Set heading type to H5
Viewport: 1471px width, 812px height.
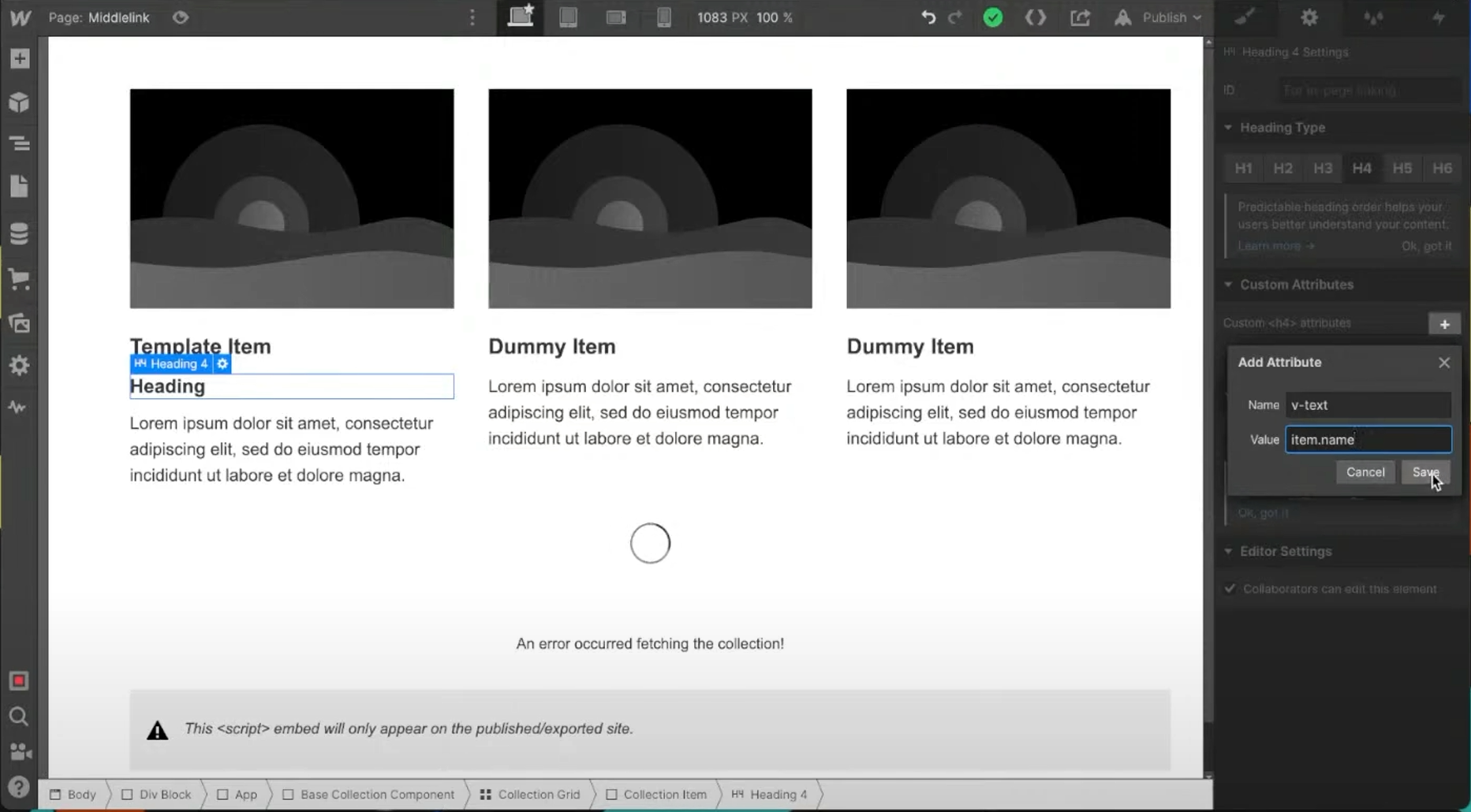coord(1402,168)
